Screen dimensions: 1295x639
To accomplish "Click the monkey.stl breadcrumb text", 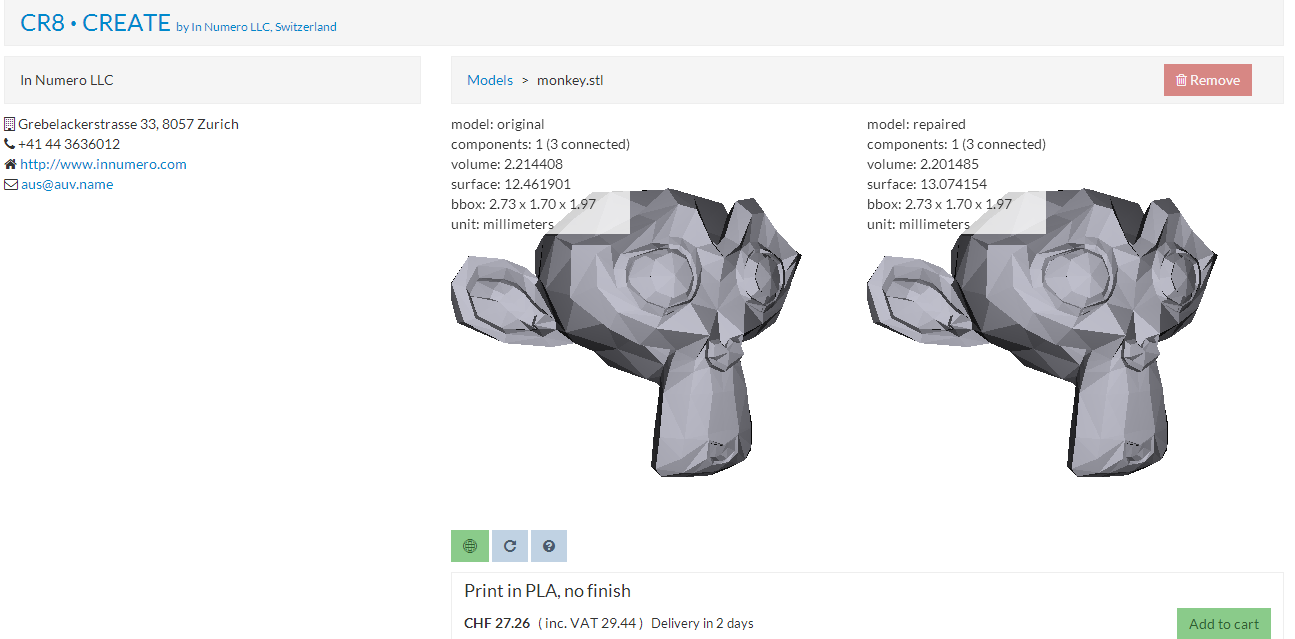I will coord(570,80).
